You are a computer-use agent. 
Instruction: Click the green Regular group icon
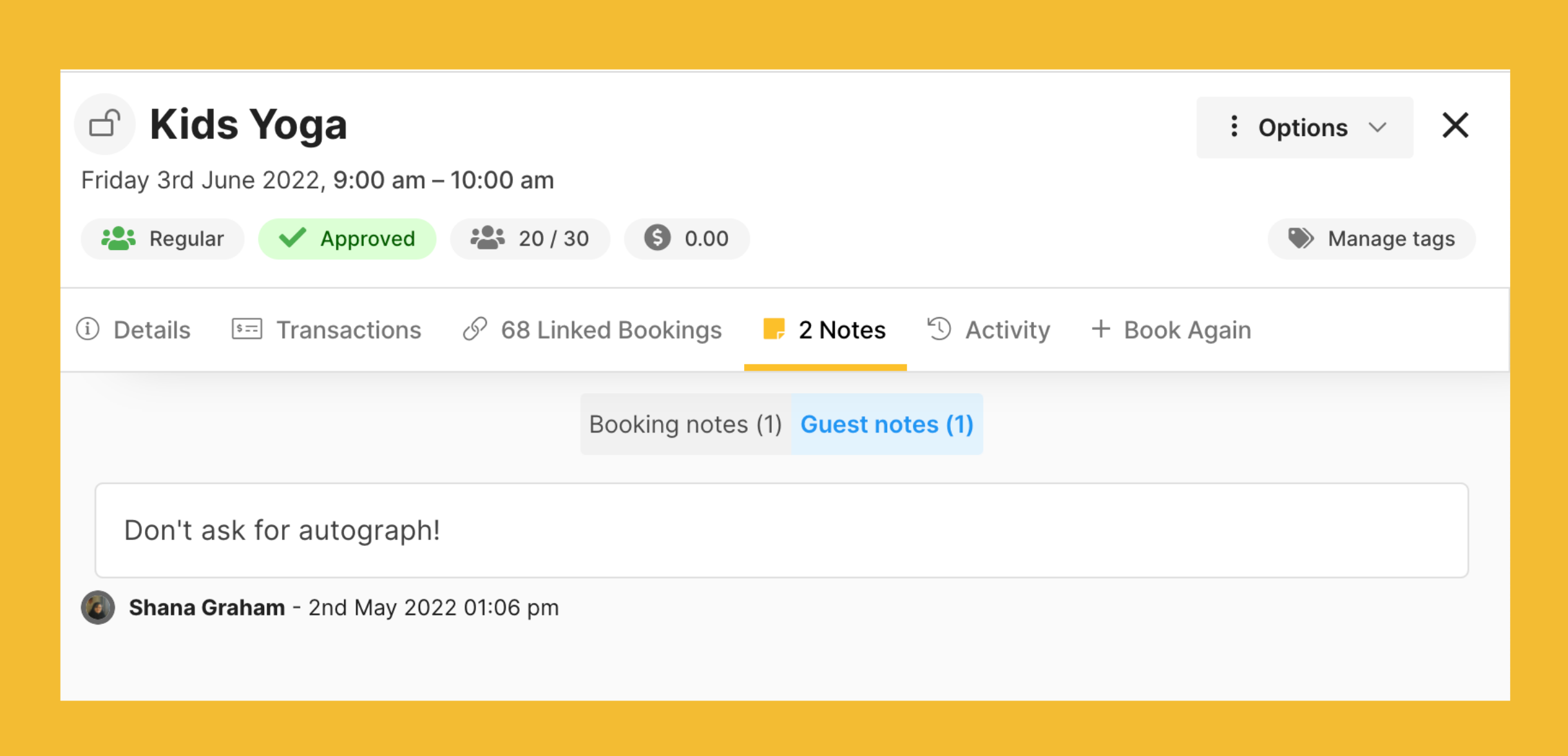119,238
